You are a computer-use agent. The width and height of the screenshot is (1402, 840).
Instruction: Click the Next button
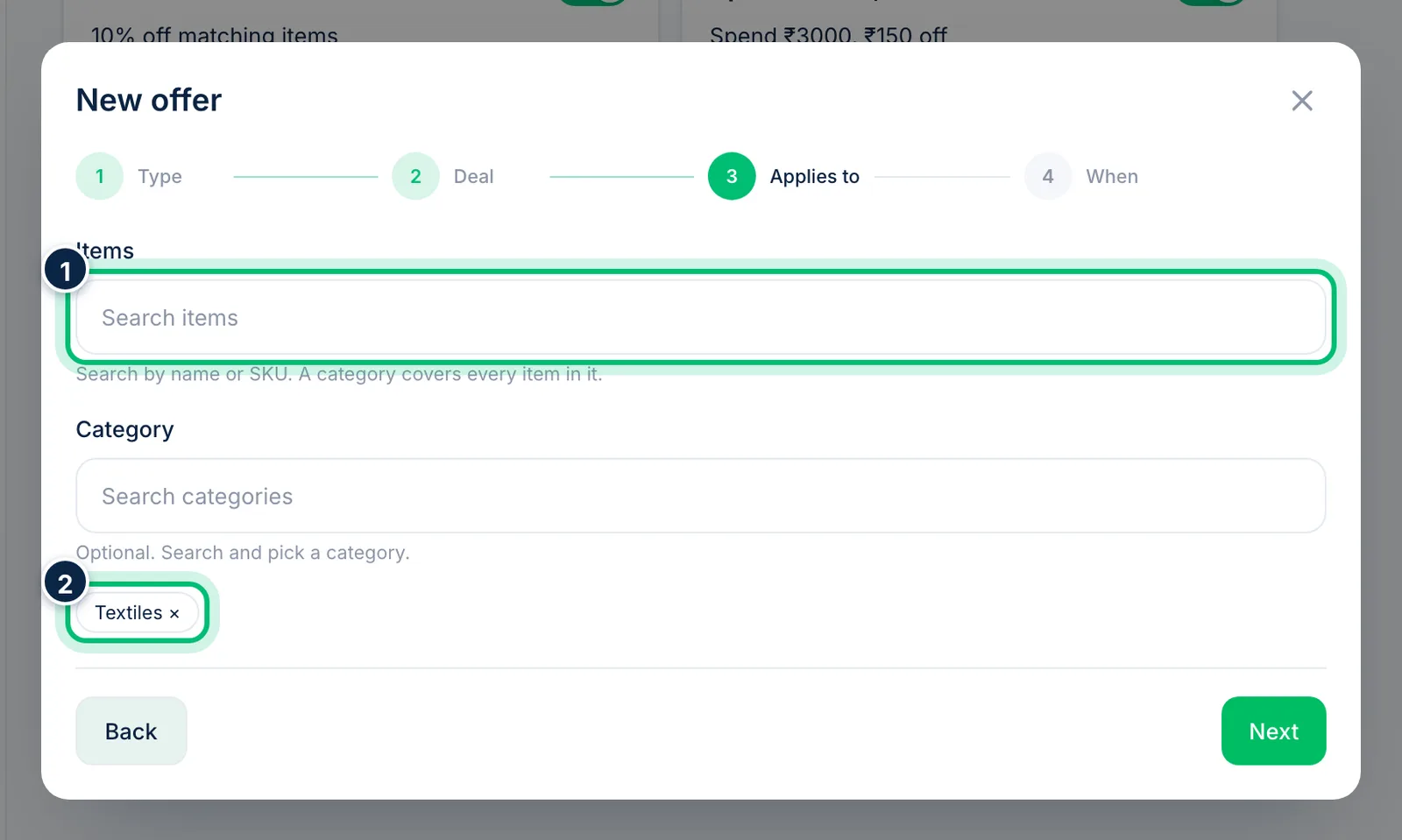click(x=1273, y=731)
